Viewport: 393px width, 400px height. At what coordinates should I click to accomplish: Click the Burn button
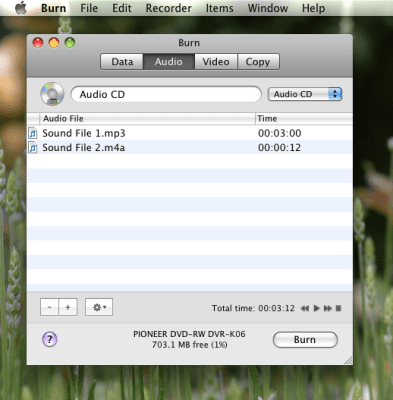click(305, 340)
